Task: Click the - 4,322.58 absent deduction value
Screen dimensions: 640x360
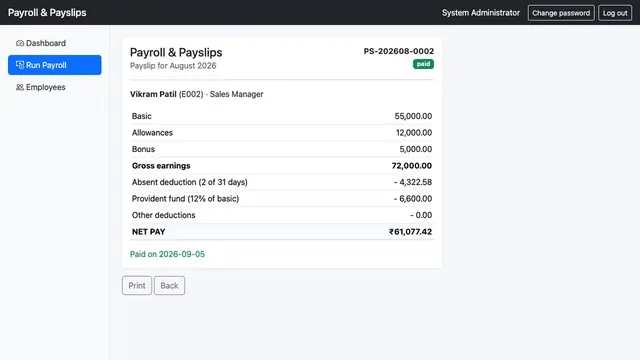Action: pyautogui.click(x=413, y=182)
